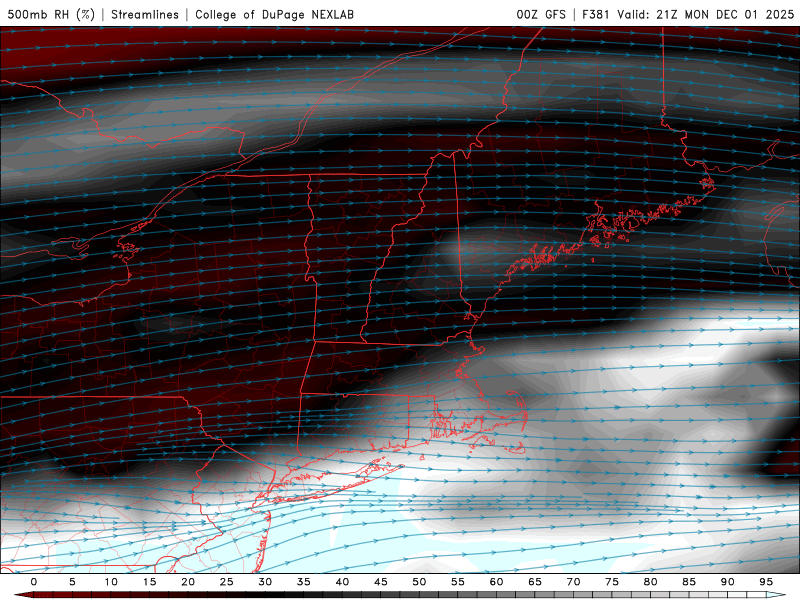Click the 50 value on the color scale

click(x=419, y=582)
